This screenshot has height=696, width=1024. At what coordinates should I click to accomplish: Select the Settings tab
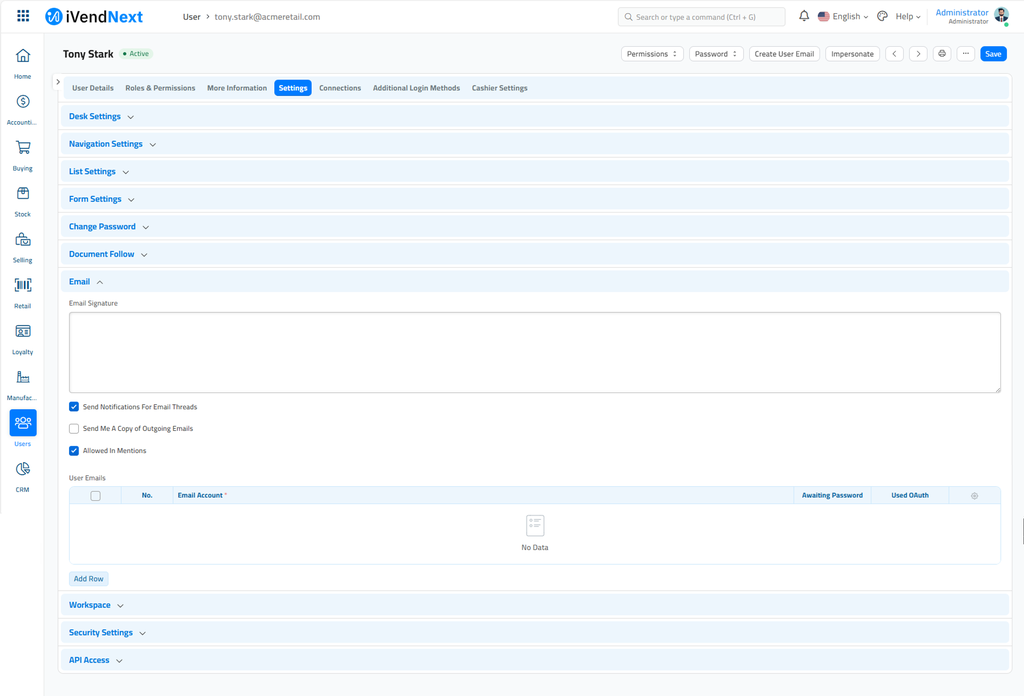(293, 88)
